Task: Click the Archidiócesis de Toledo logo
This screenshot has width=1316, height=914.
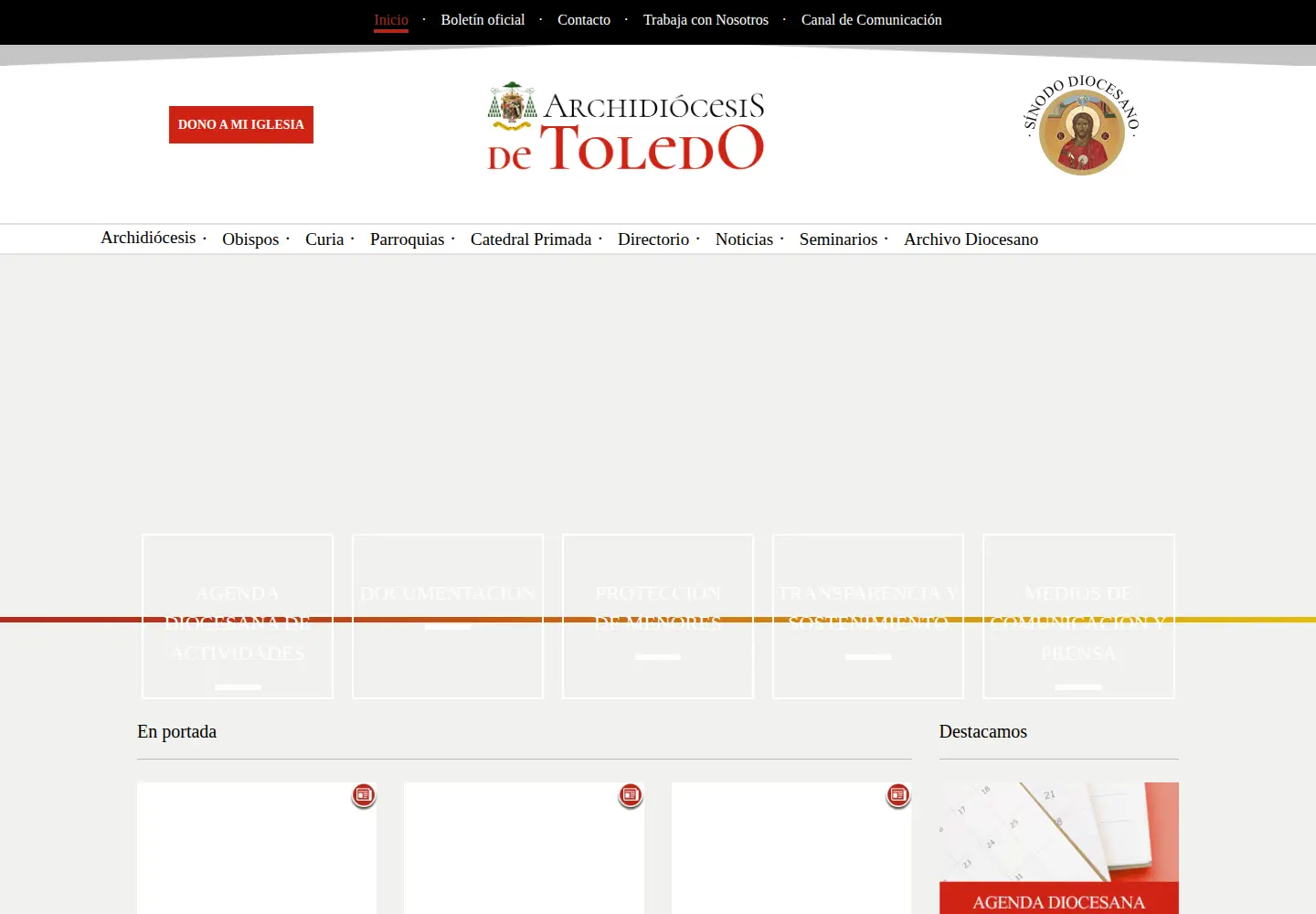Action: (x=626, y=126)
